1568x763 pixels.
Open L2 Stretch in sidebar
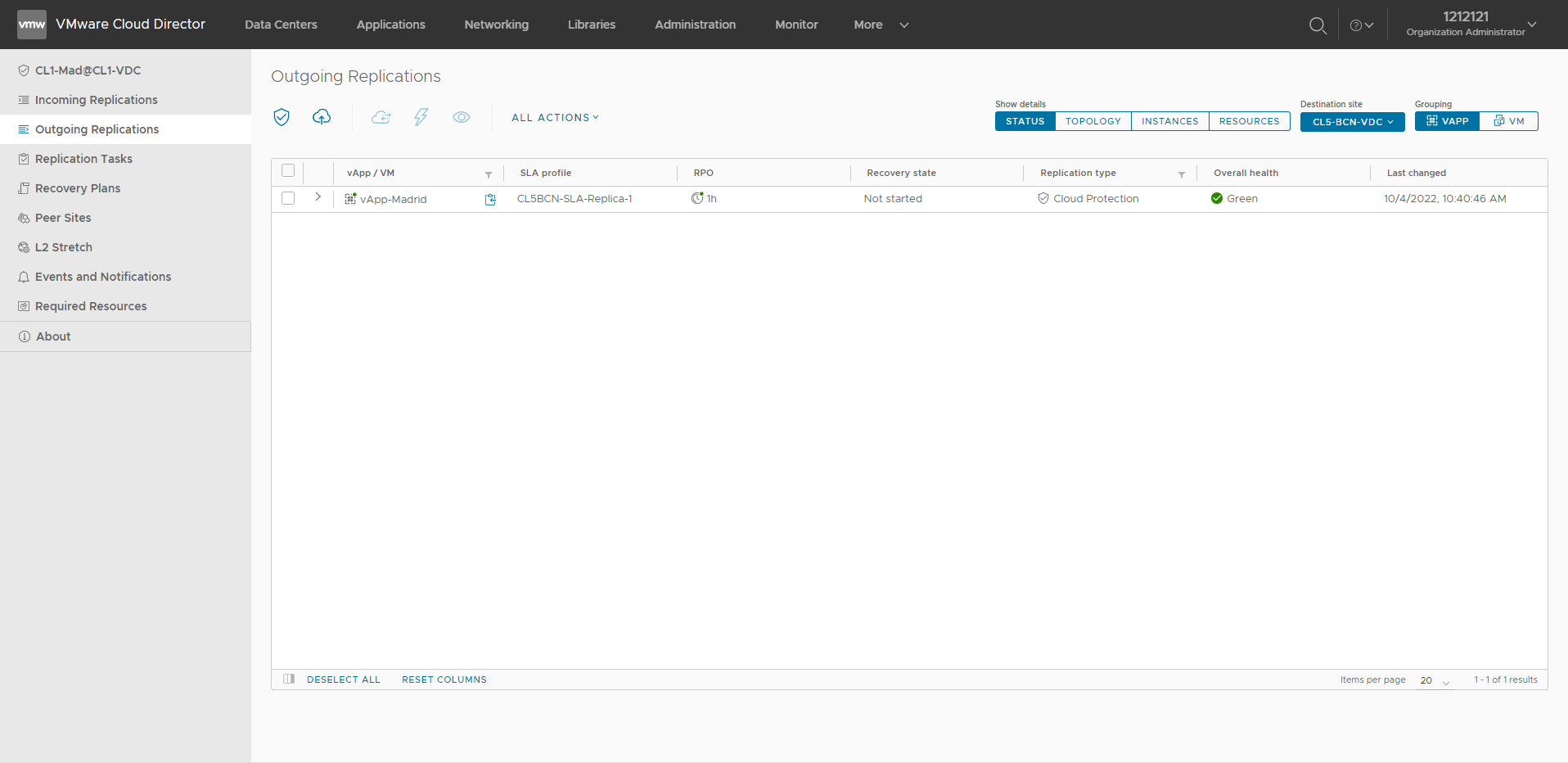coord(125,247)
